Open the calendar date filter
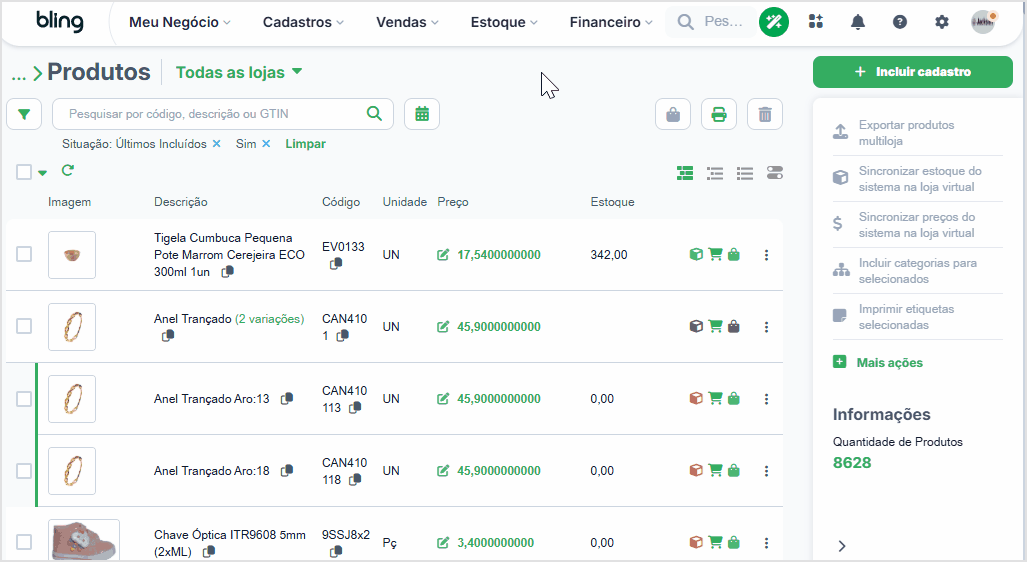The height and width of the screenshot is (562, 1027). [422, 114]
